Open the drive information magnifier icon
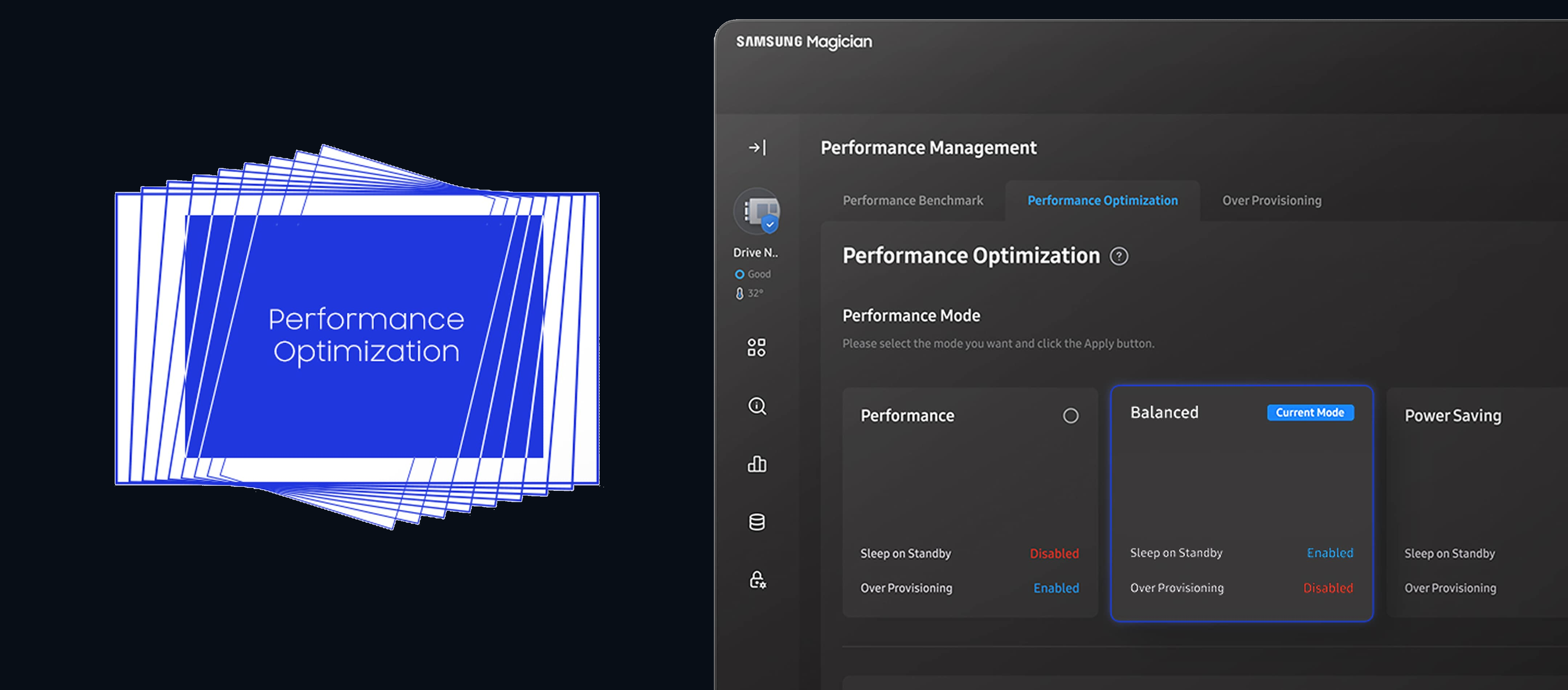Viewport: 1568px width, 690px height. (757, 406)
